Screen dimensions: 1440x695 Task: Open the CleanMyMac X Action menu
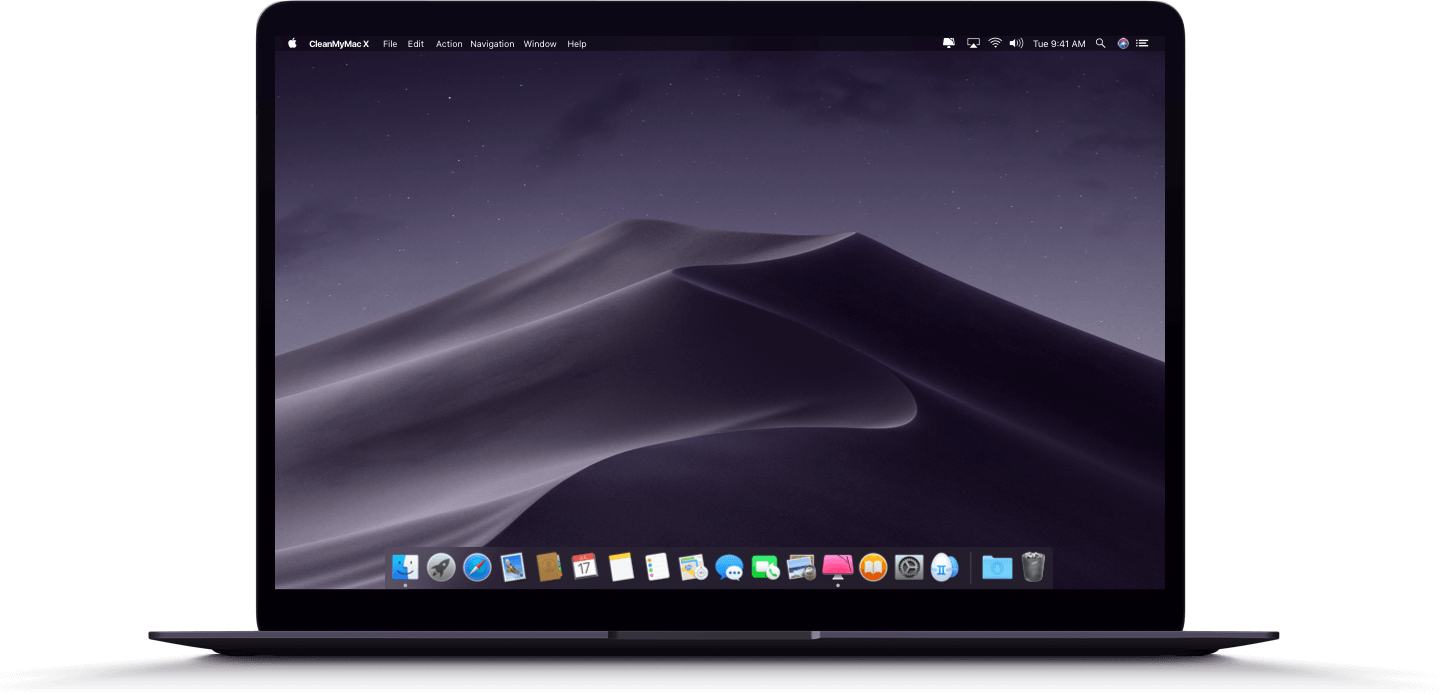449,43
